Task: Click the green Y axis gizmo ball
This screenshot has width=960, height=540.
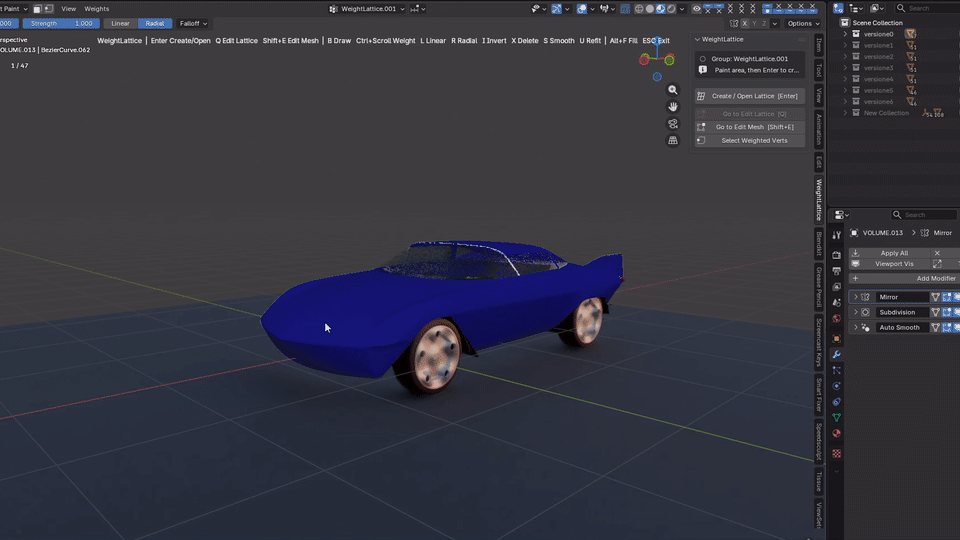Action: pyautogui.click(x=669, y=59)
